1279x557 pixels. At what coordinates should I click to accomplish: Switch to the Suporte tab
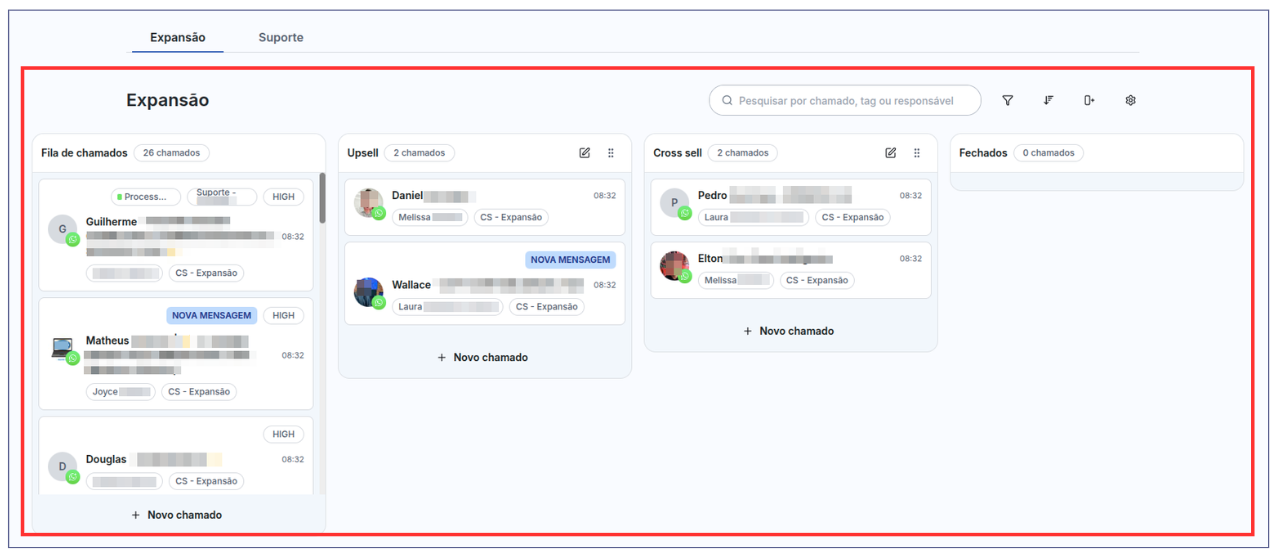[281, 38]
